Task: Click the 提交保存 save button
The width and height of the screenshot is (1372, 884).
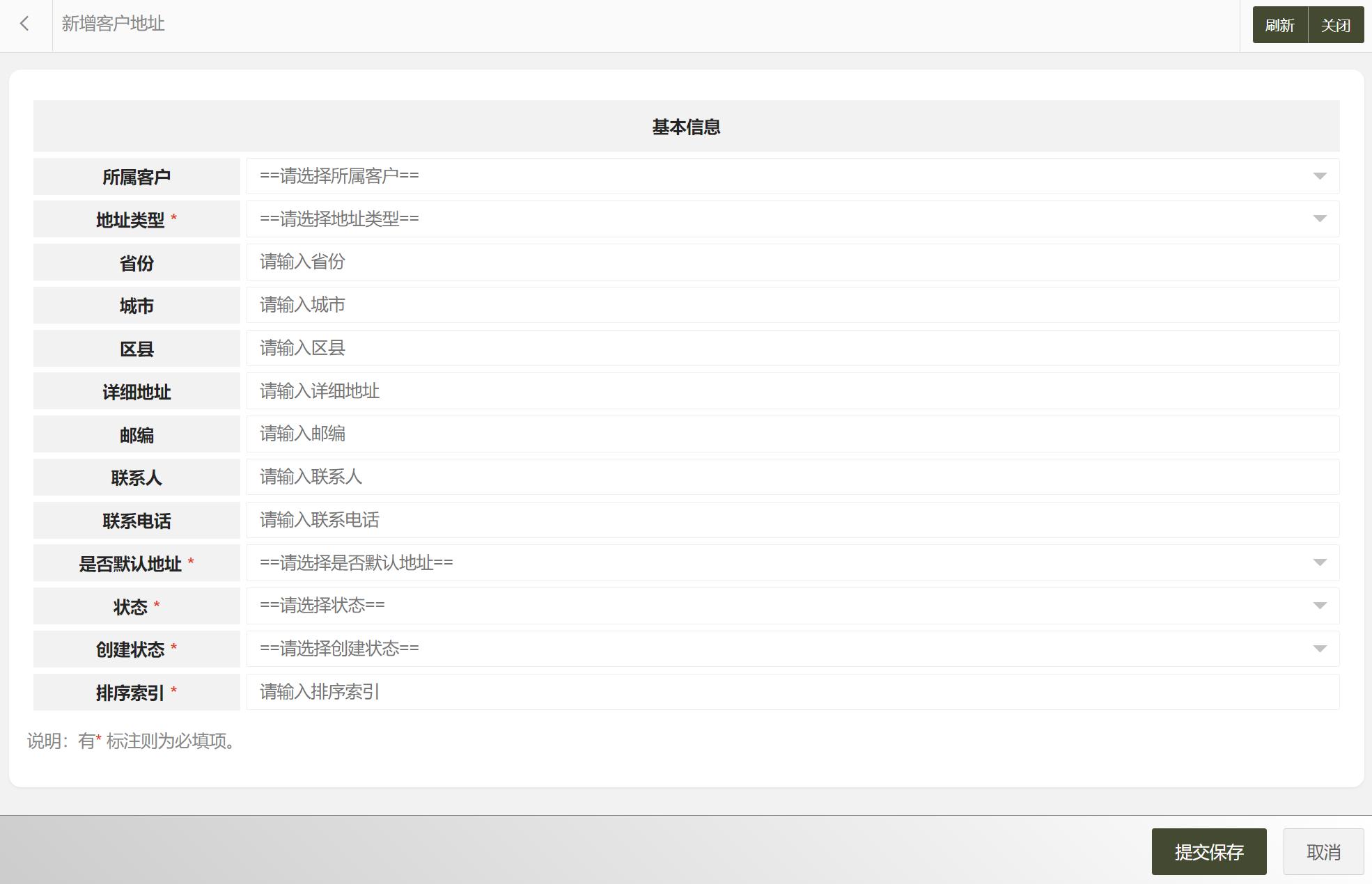Action: 1210,851
